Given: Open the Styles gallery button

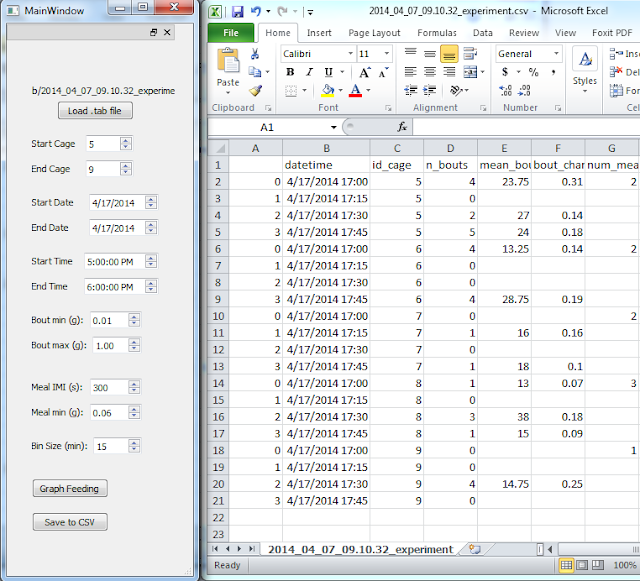Looking at the screenshot, I should 585,69.
